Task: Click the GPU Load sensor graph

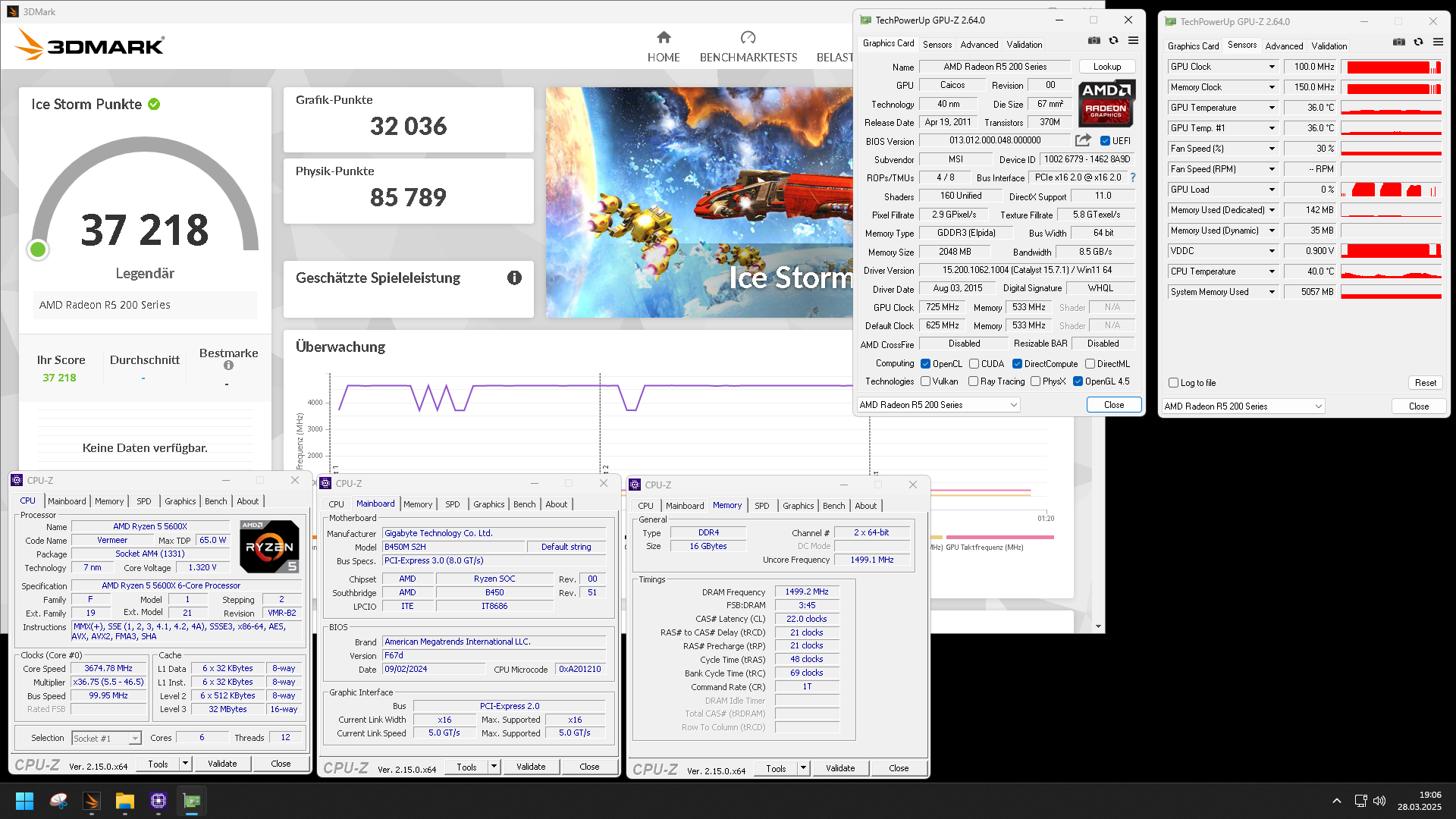Action: point(1391,190)
